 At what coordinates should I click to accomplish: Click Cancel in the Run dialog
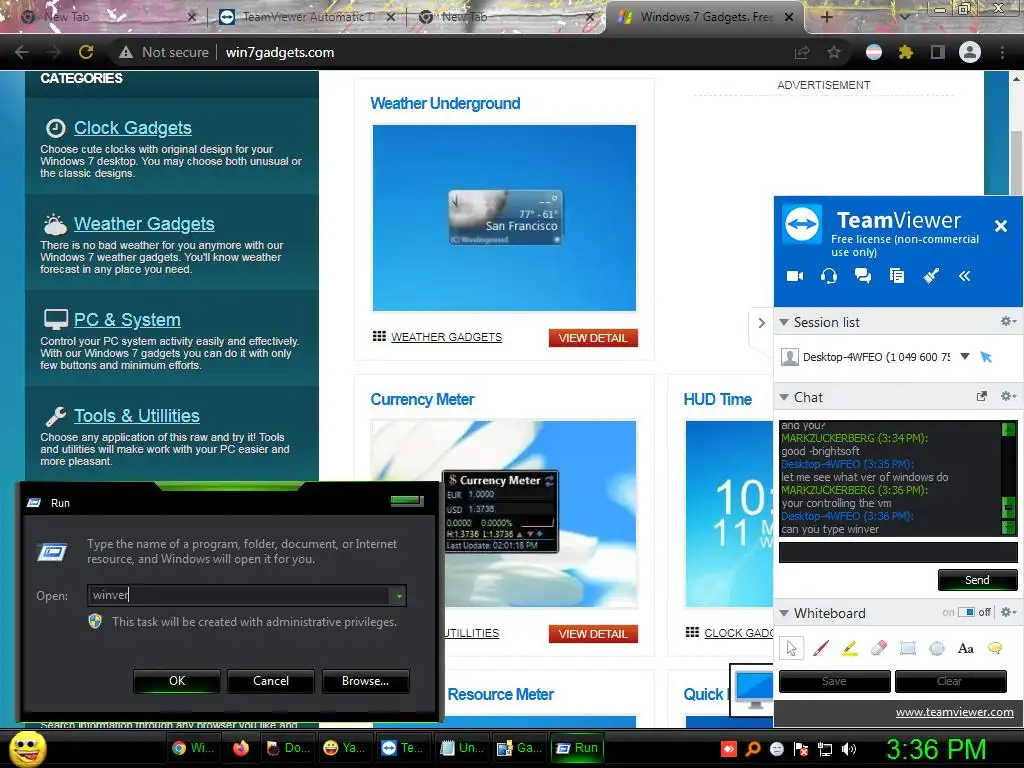(271, 680)
